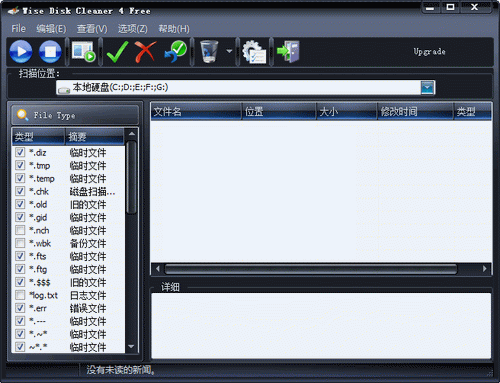
Task: Click the blue arrow with green check icon
Action: point(176,52)
